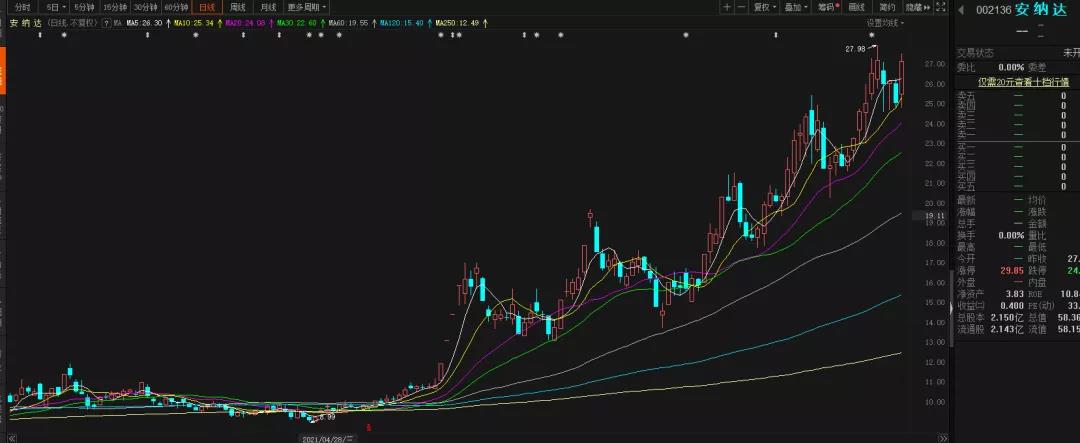Open the 设置均线 dropdown

point(884,21)
